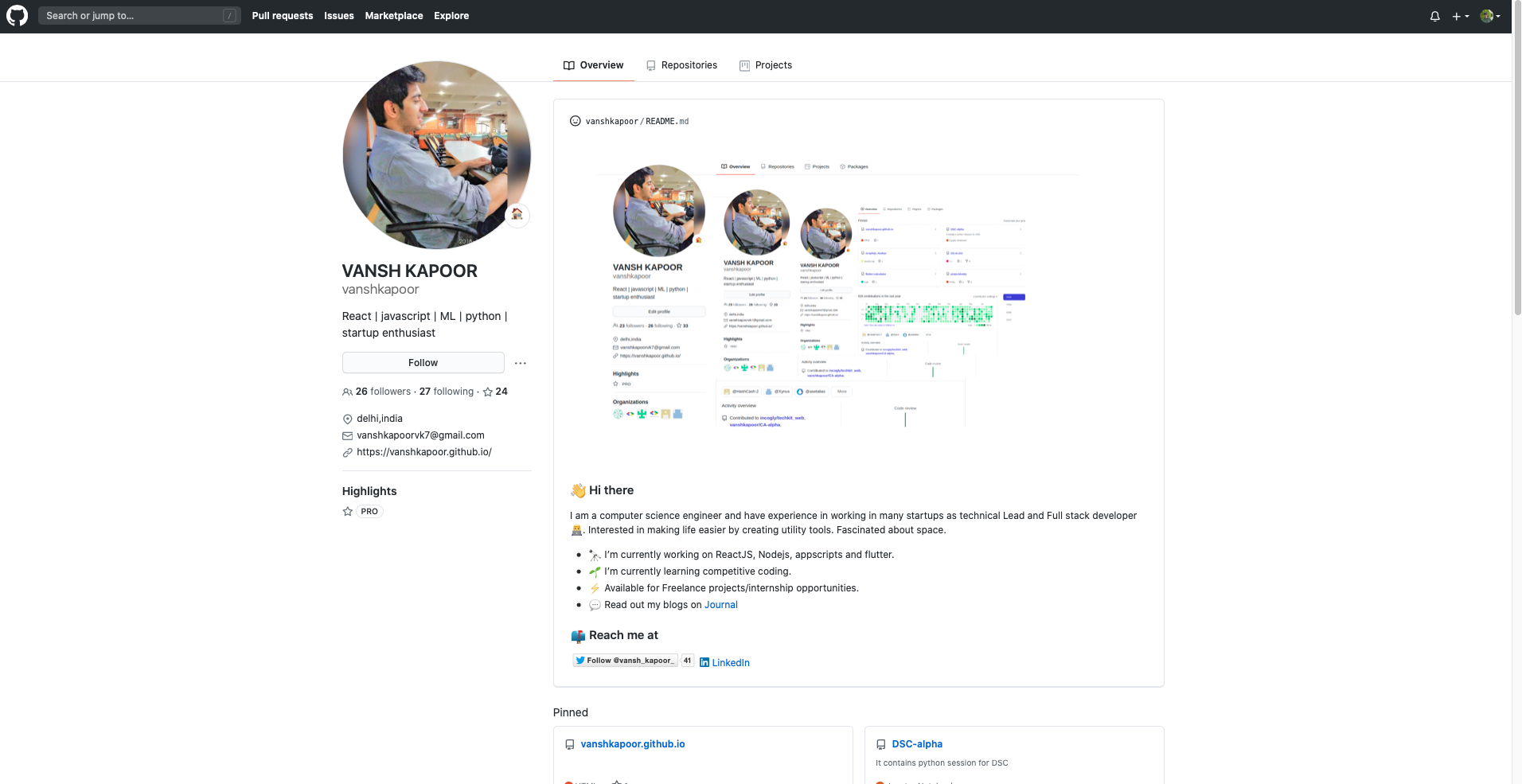The width and height of the screenshot is (1522, 784).
Task: Click the star icon beside PRO
Action: 347,512
